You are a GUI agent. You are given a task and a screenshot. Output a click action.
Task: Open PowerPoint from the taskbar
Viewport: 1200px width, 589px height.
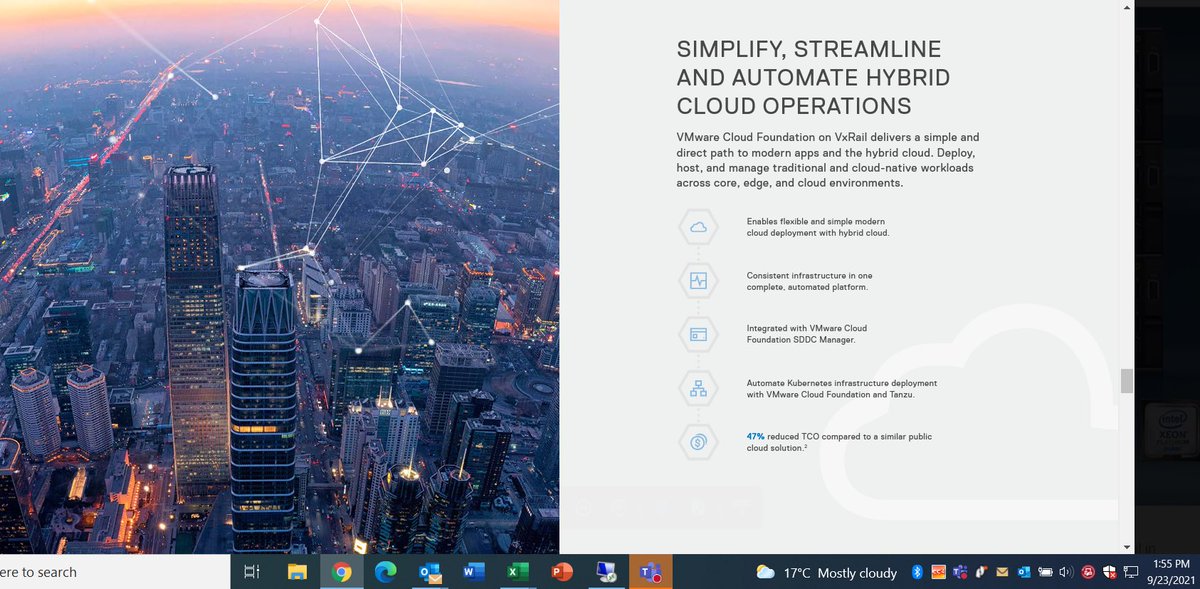(x=562, y=572)
